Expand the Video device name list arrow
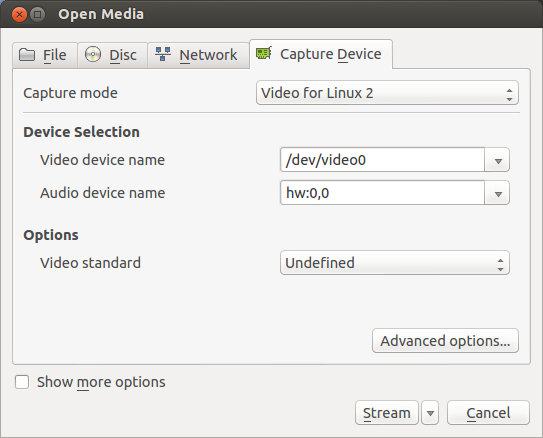The height and width of the screenshot is (438, 543). click(x=498, y=160)
